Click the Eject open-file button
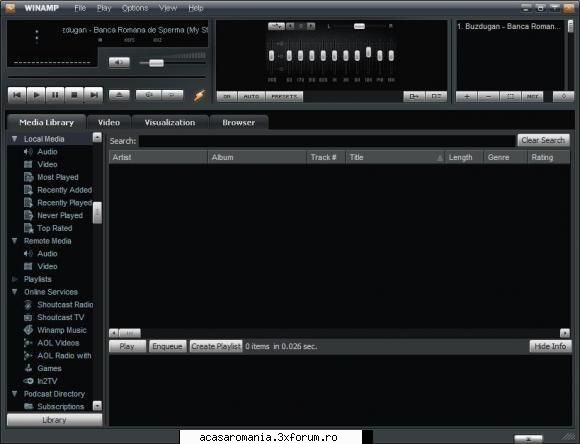The image size is (580, 444). point(119,95)
